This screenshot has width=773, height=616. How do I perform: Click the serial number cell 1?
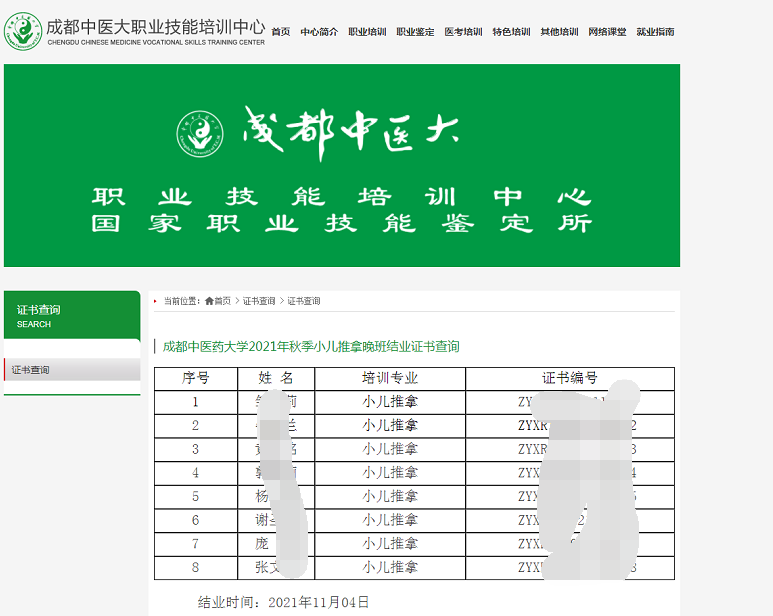[x=196, y=402]
